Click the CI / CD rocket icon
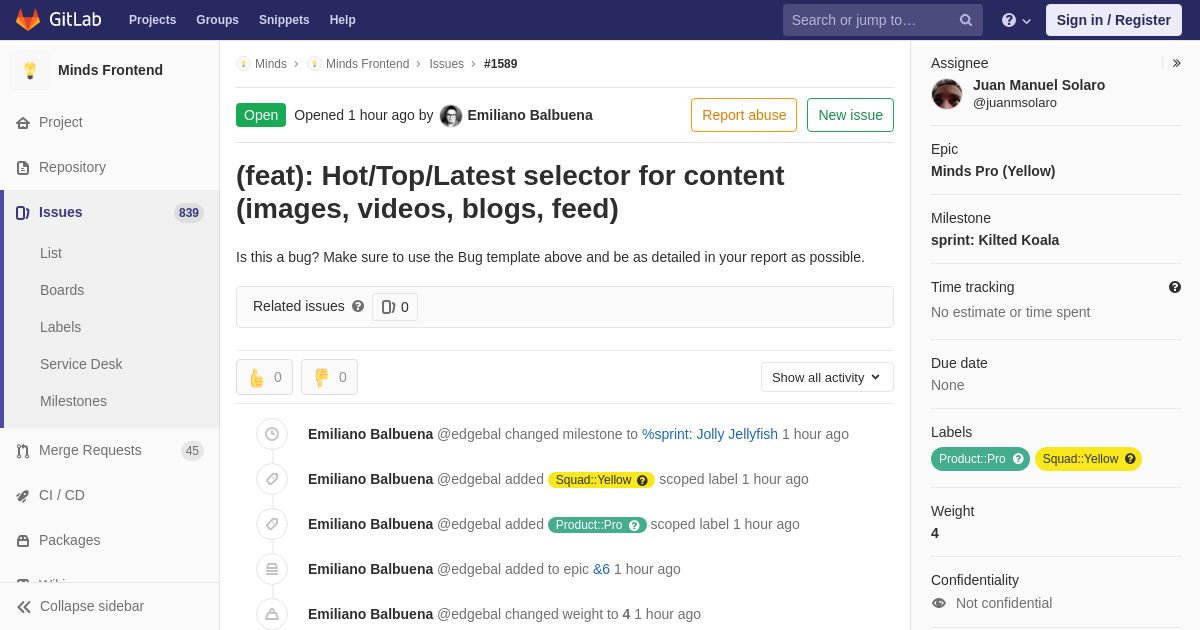 coord(23,495)
